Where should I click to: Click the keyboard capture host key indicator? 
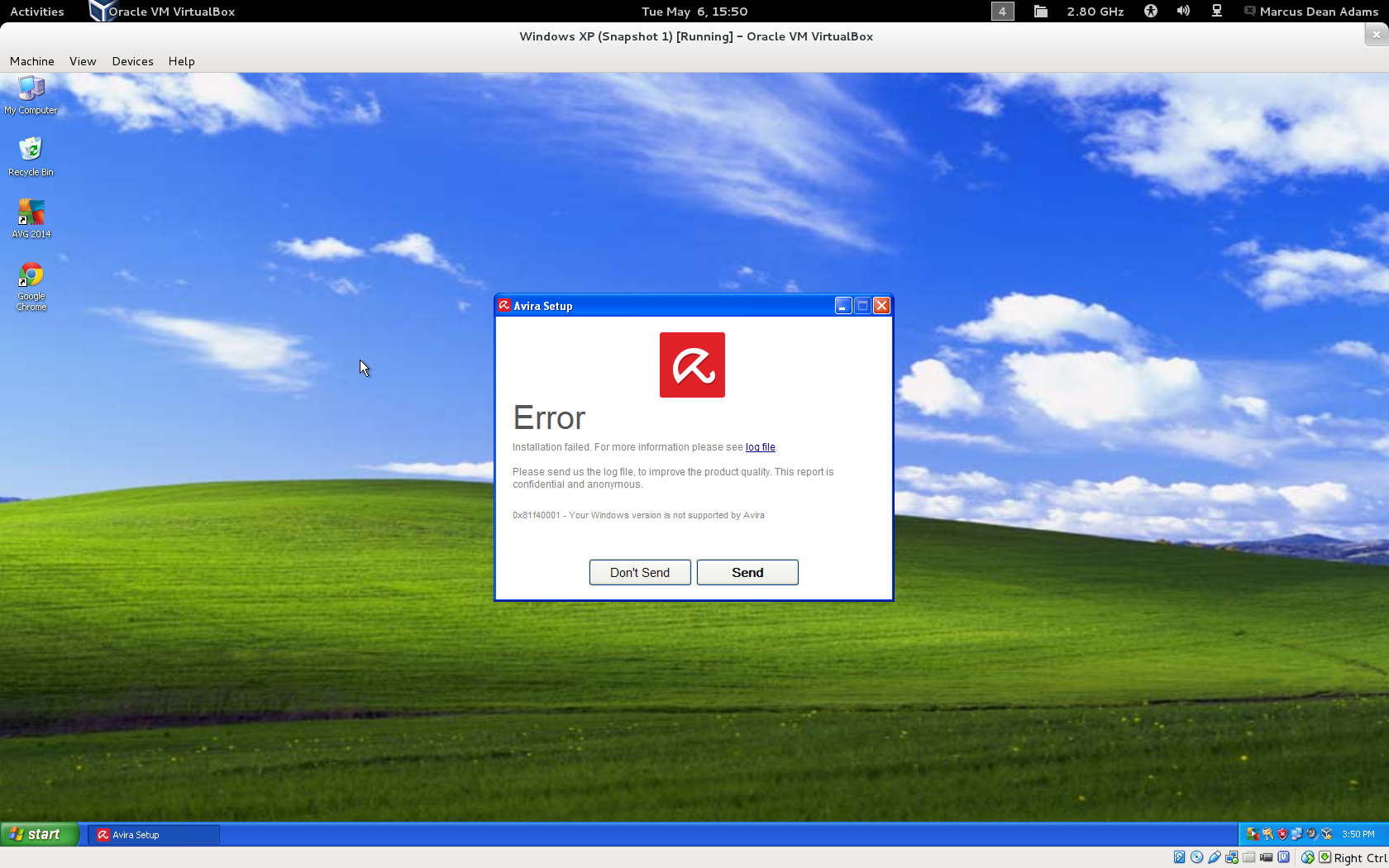pyautogui.click(x=1325, y=857)
